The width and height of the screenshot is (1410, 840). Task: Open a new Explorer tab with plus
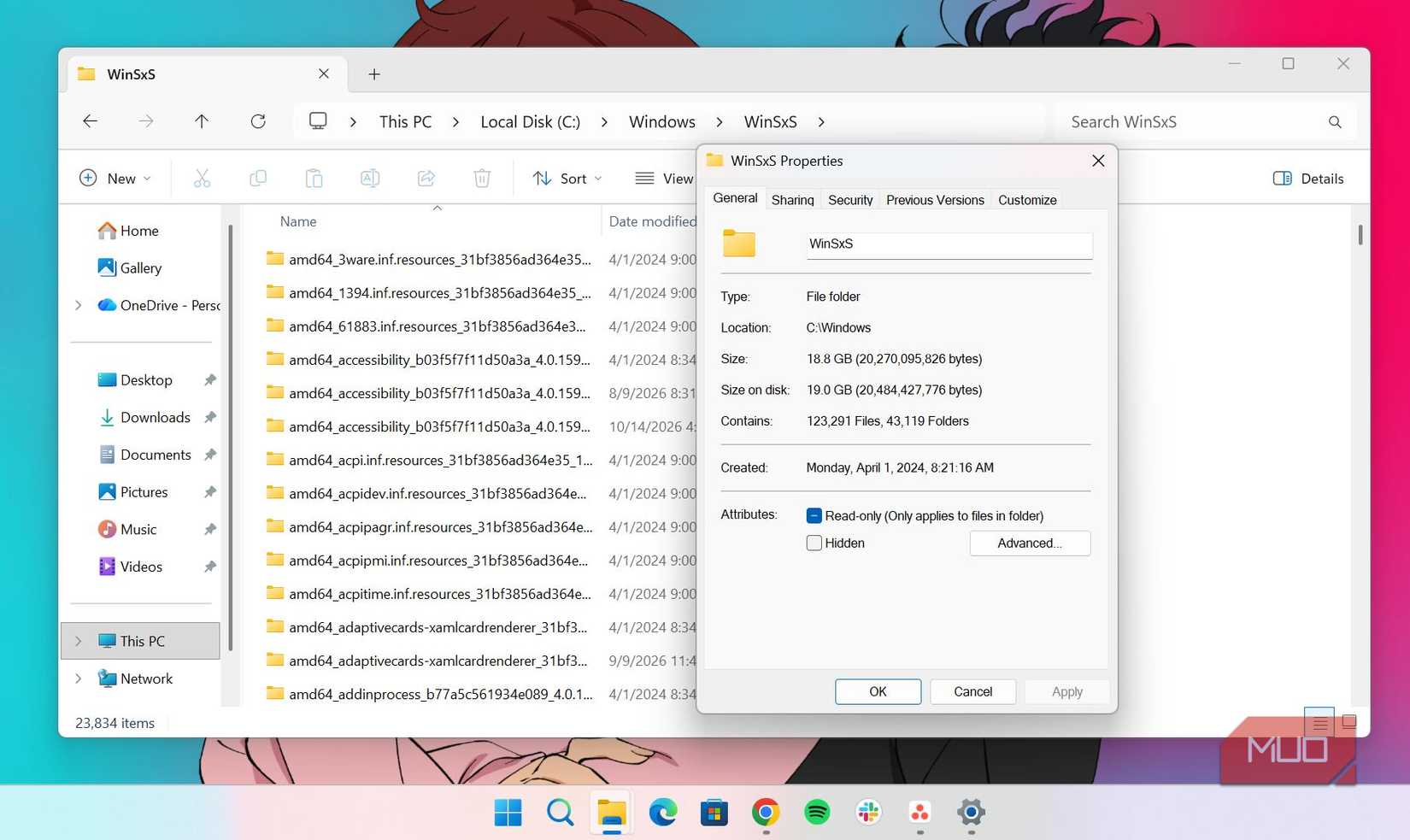click(374, 74)
